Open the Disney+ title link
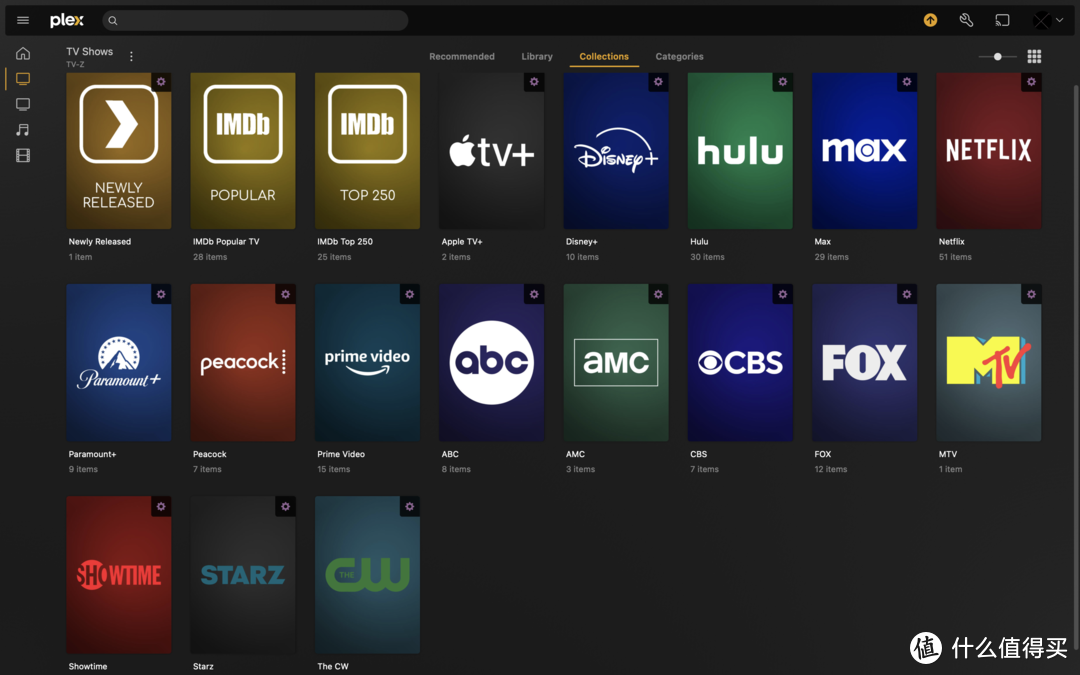Image resolution: width=1080 pixels, height=675 pixels. click(581, 242)
